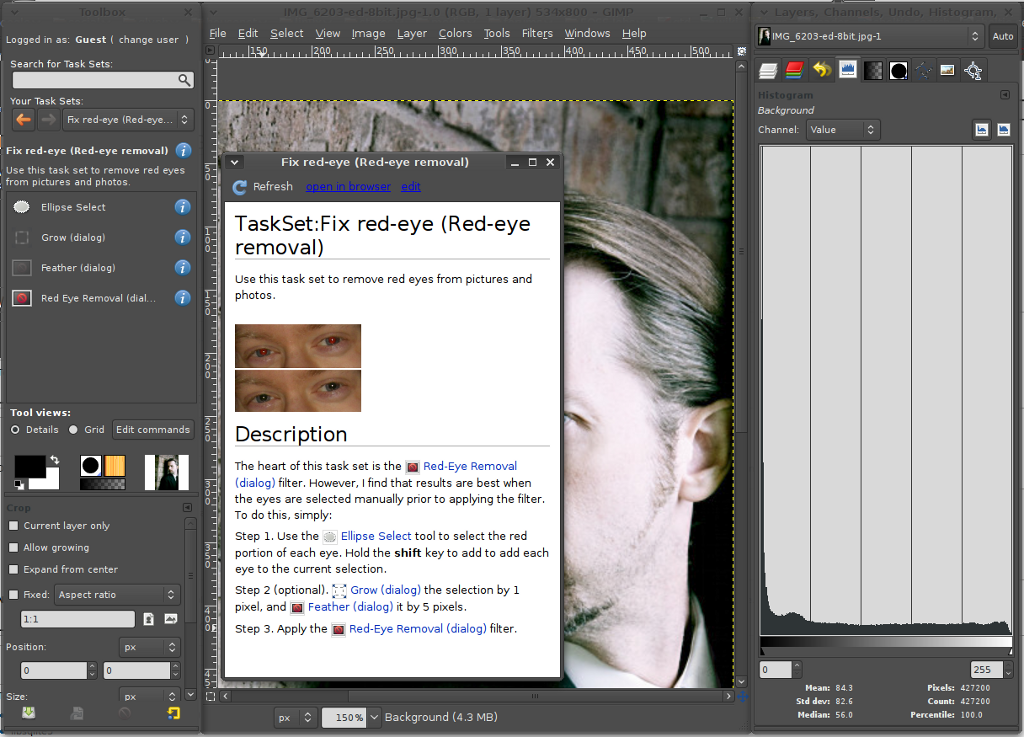Click the Search for Task Sets field
Image resolution: width=1024 pixels, height=737 pixels.
103,80
